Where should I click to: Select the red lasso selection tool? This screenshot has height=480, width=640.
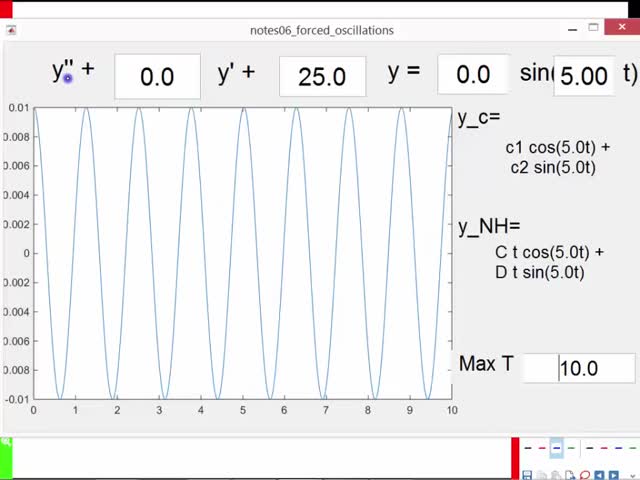point(585,475)
